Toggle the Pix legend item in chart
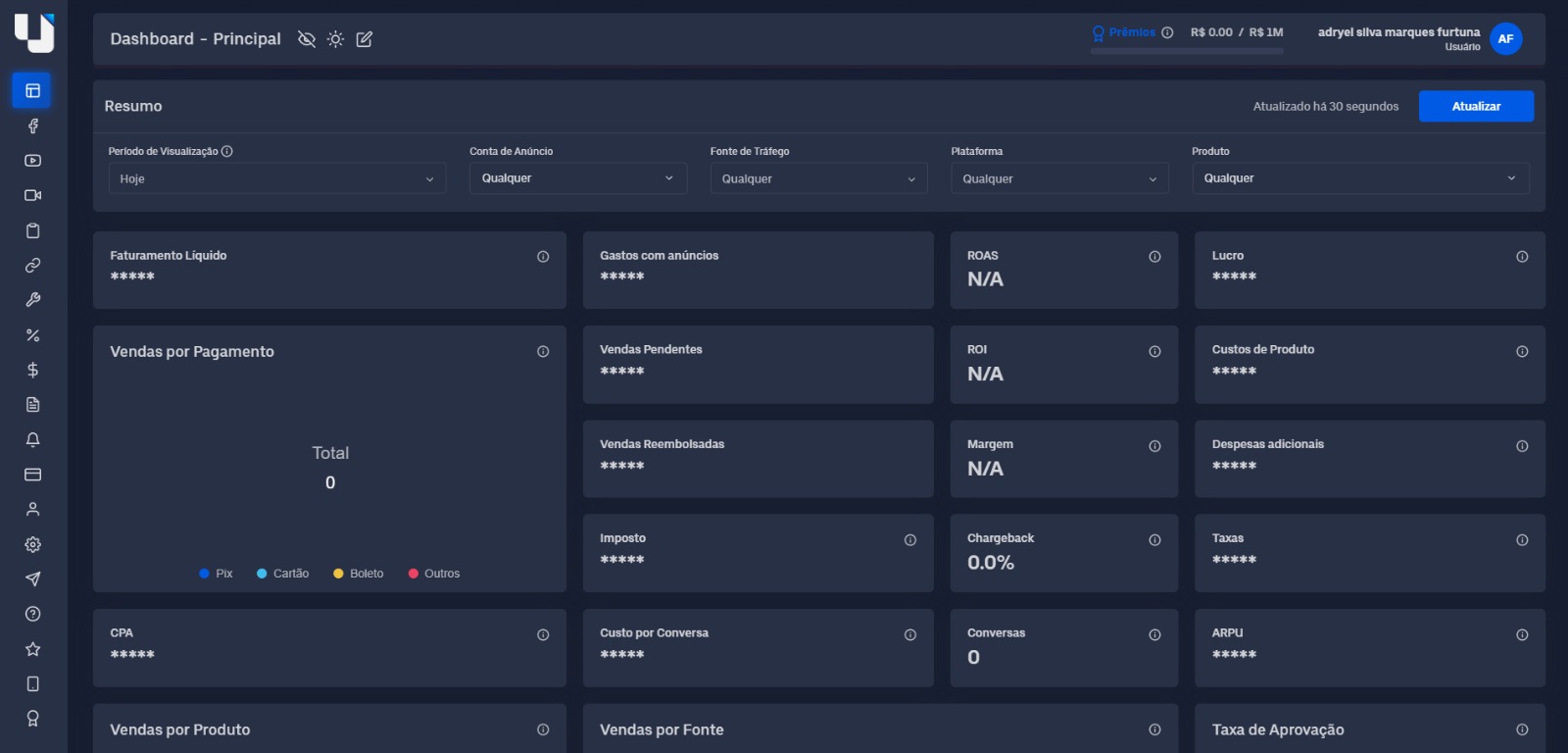Screen dimensions: 1568x753 coord(216,574)
